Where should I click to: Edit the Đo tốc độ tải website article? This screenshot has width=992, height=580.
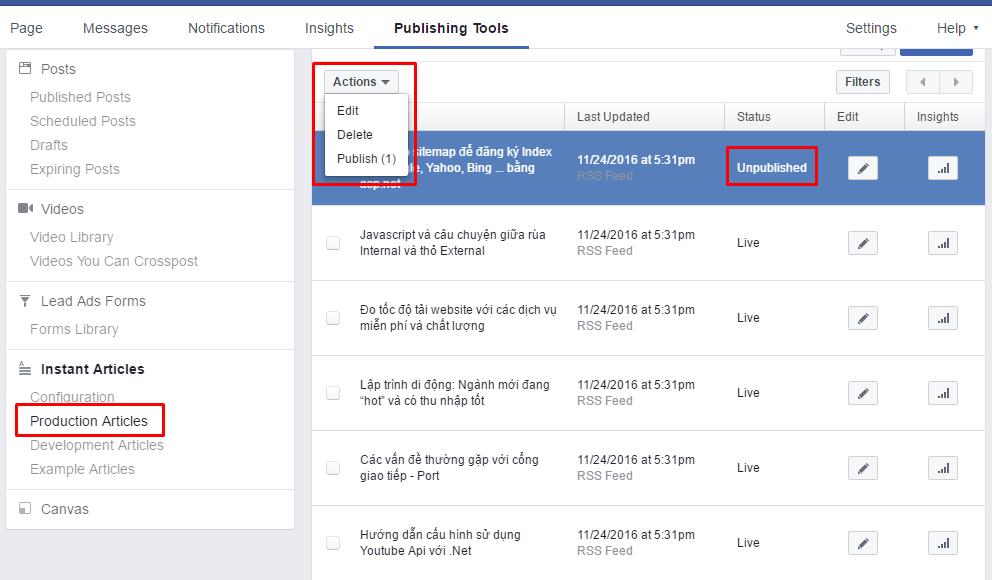862,318
